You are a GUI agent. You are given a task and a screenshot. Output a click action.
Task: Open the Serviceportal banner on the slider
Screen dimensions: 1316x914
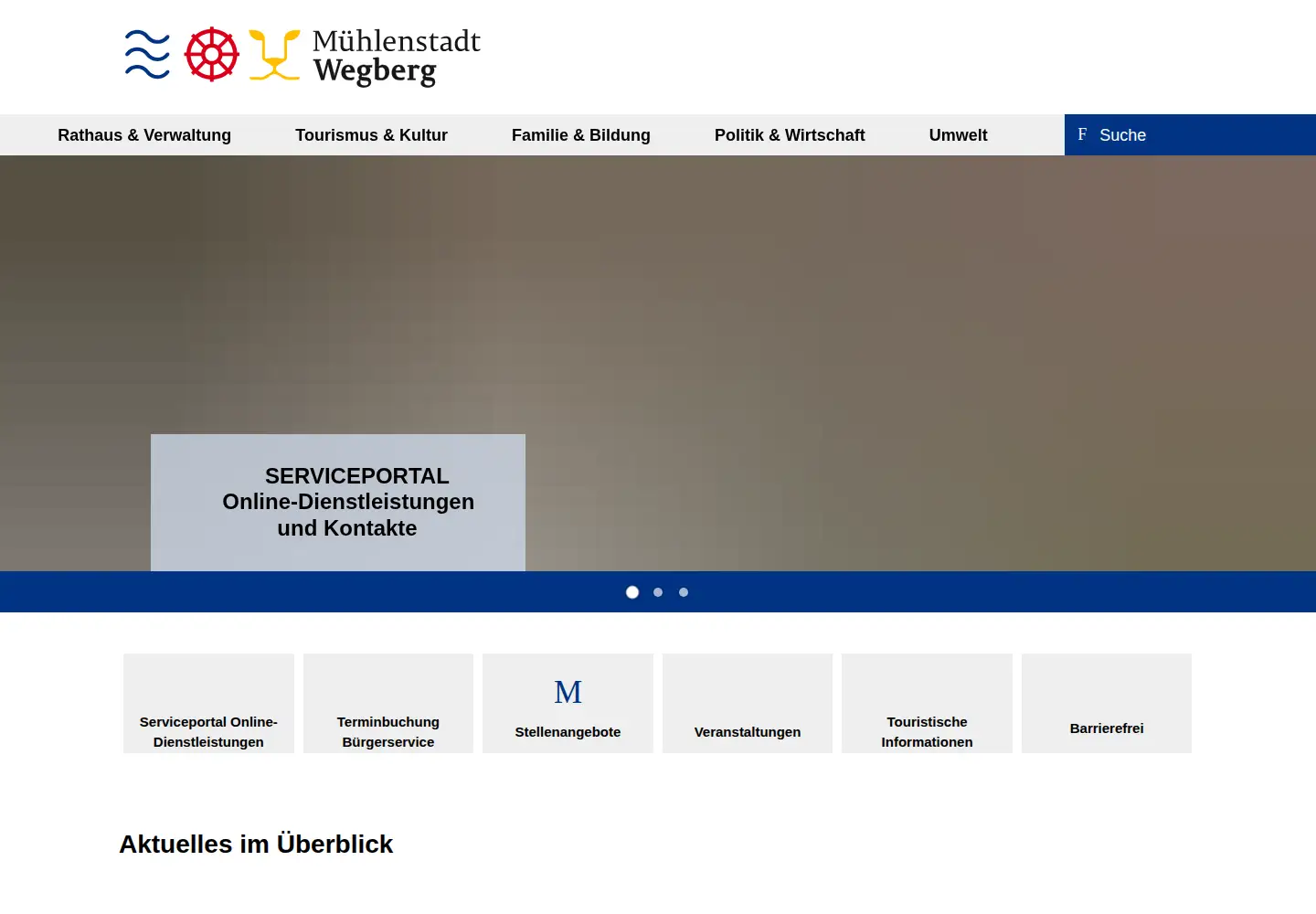click(338, 503)
